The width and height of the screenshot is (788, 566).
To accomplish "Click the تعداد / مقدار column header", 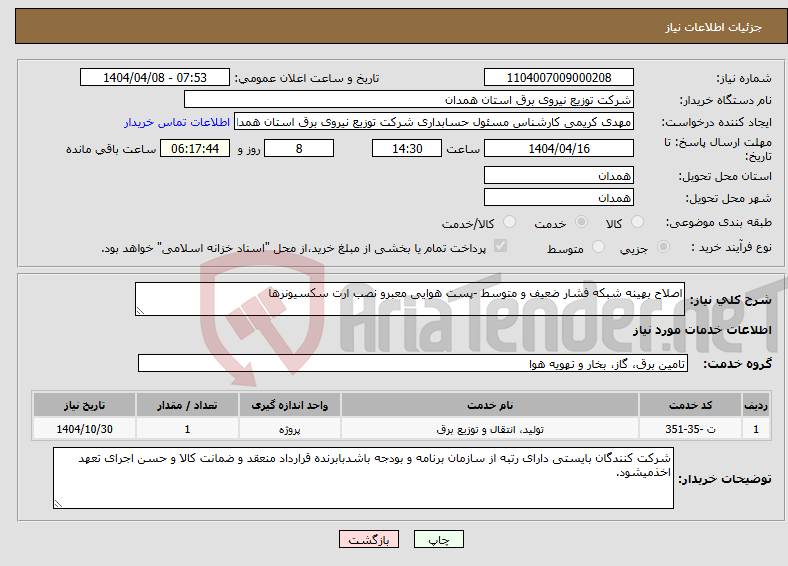I will tap(187, 405).
